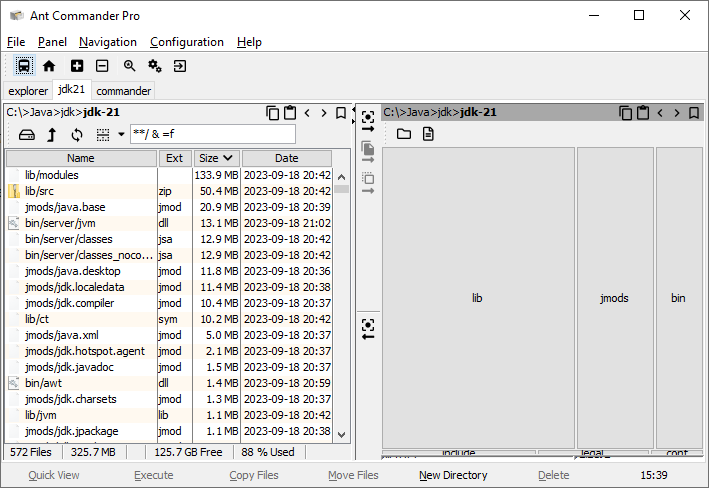Image resolution: width=709 pixels, height=488 pixels.
Task: Switch to the jdk21 tab
Action: point(71,90)
